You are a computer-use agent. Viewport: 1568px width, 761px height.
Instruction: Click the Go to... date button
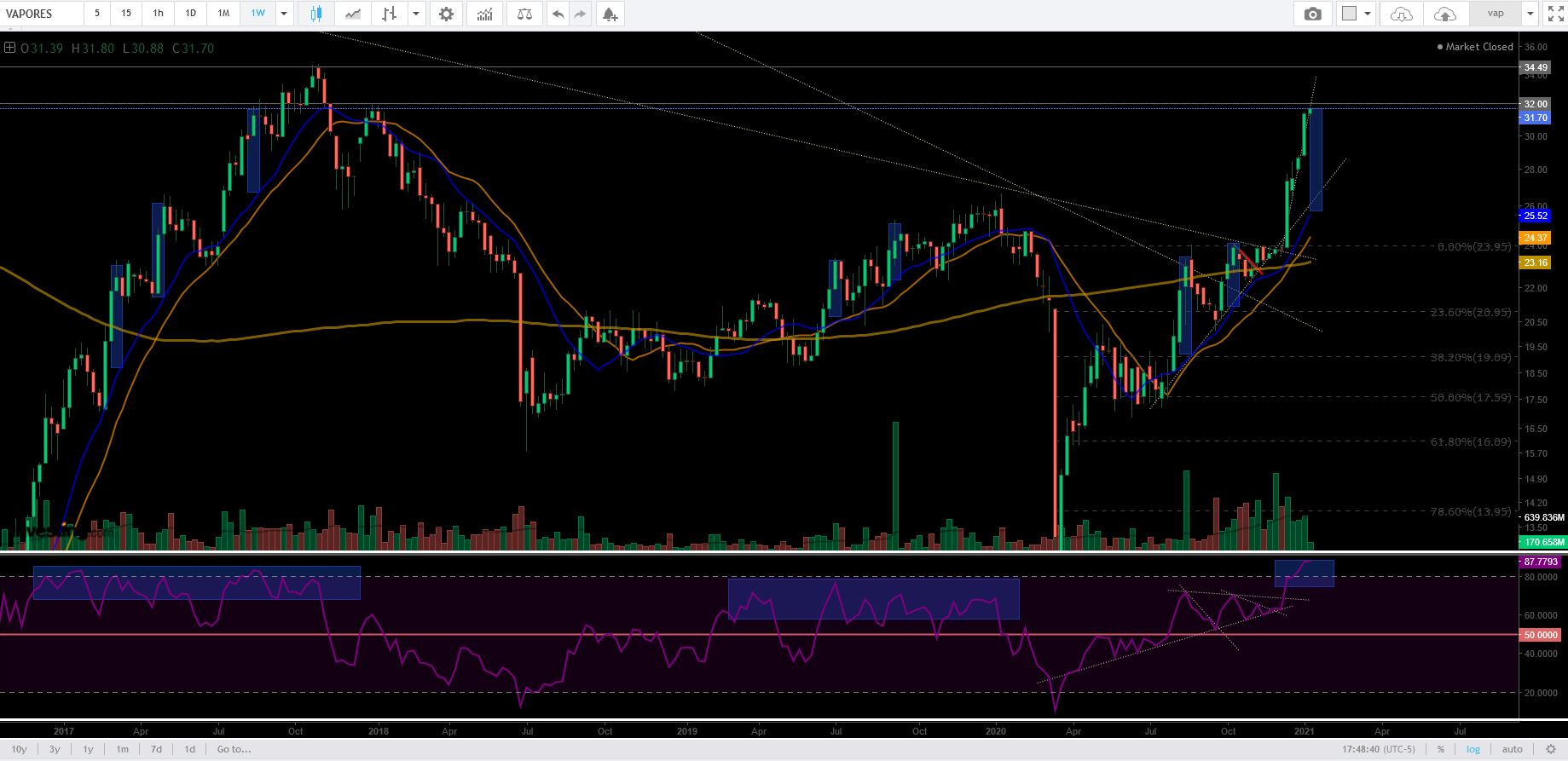point(234,749)
